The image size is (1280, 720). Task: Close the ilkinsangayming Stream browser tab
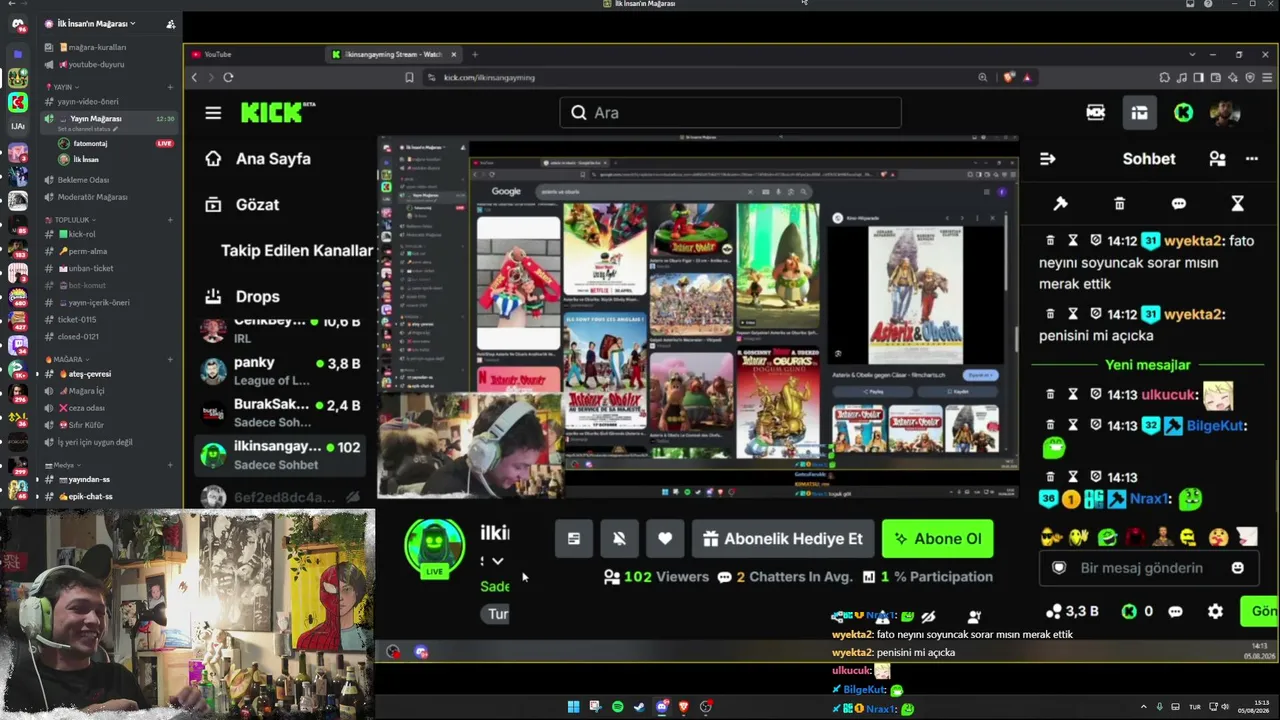(453, 54)
